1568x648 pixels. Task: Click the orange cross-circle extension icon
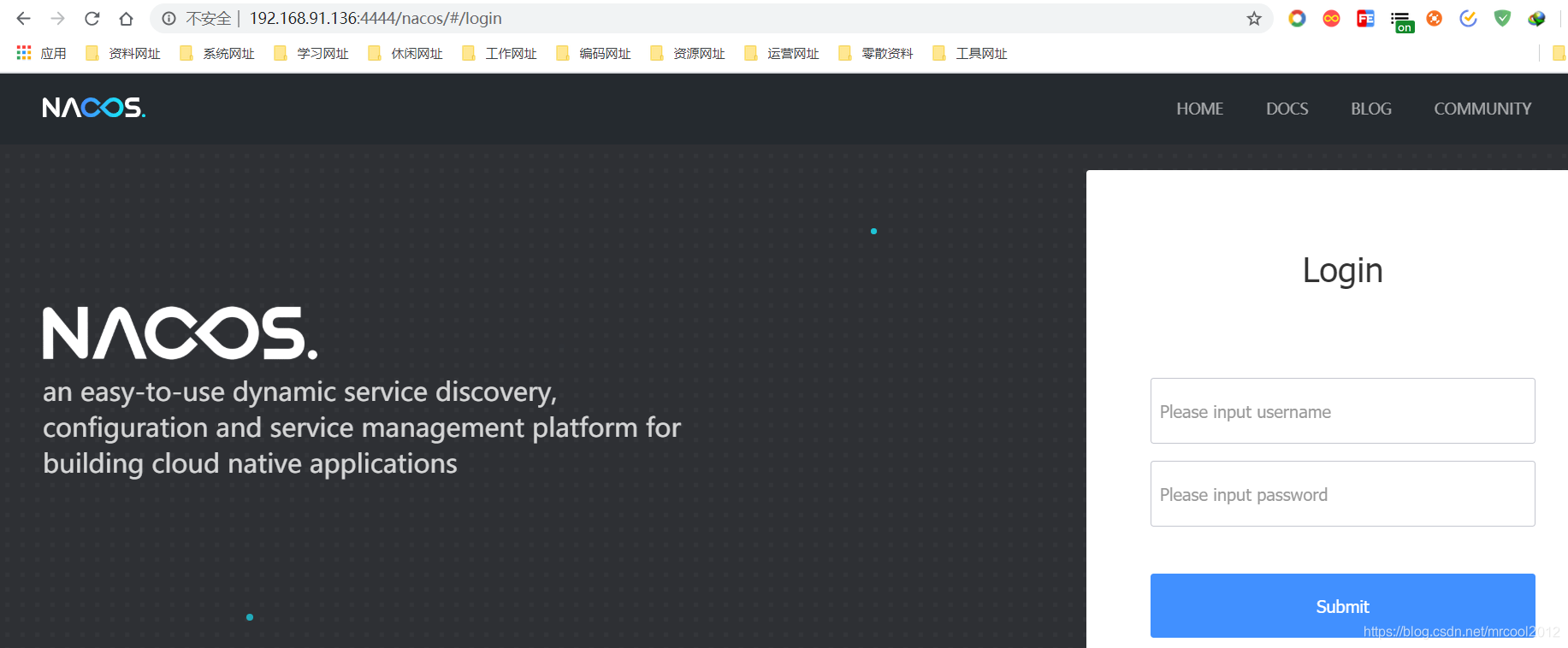point(1434,18)
